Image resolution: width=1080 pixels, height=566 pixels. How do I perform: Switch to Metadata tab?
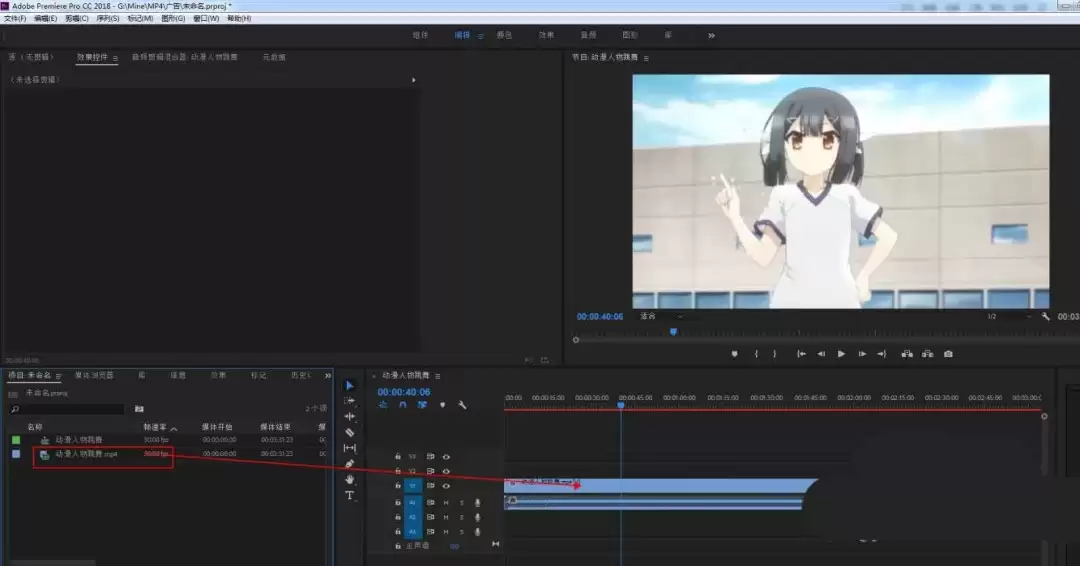274,57
